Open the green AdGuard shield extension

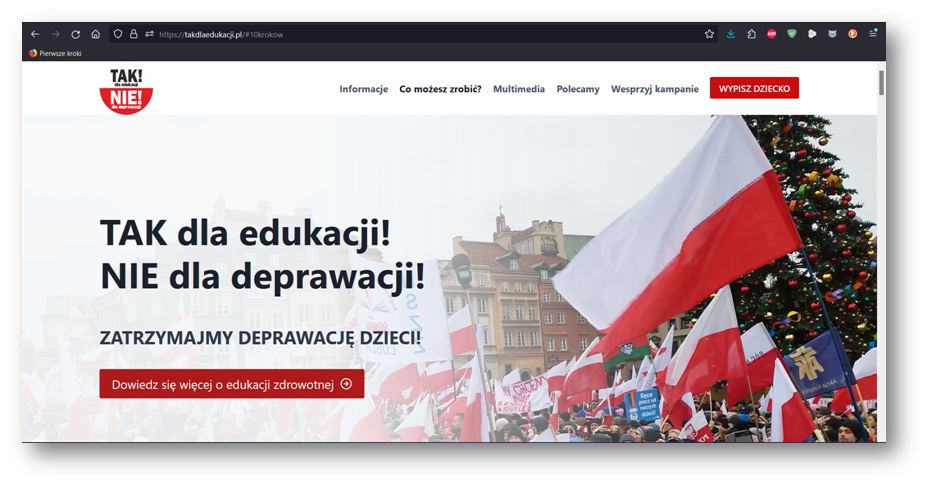[x=792, y=34]
